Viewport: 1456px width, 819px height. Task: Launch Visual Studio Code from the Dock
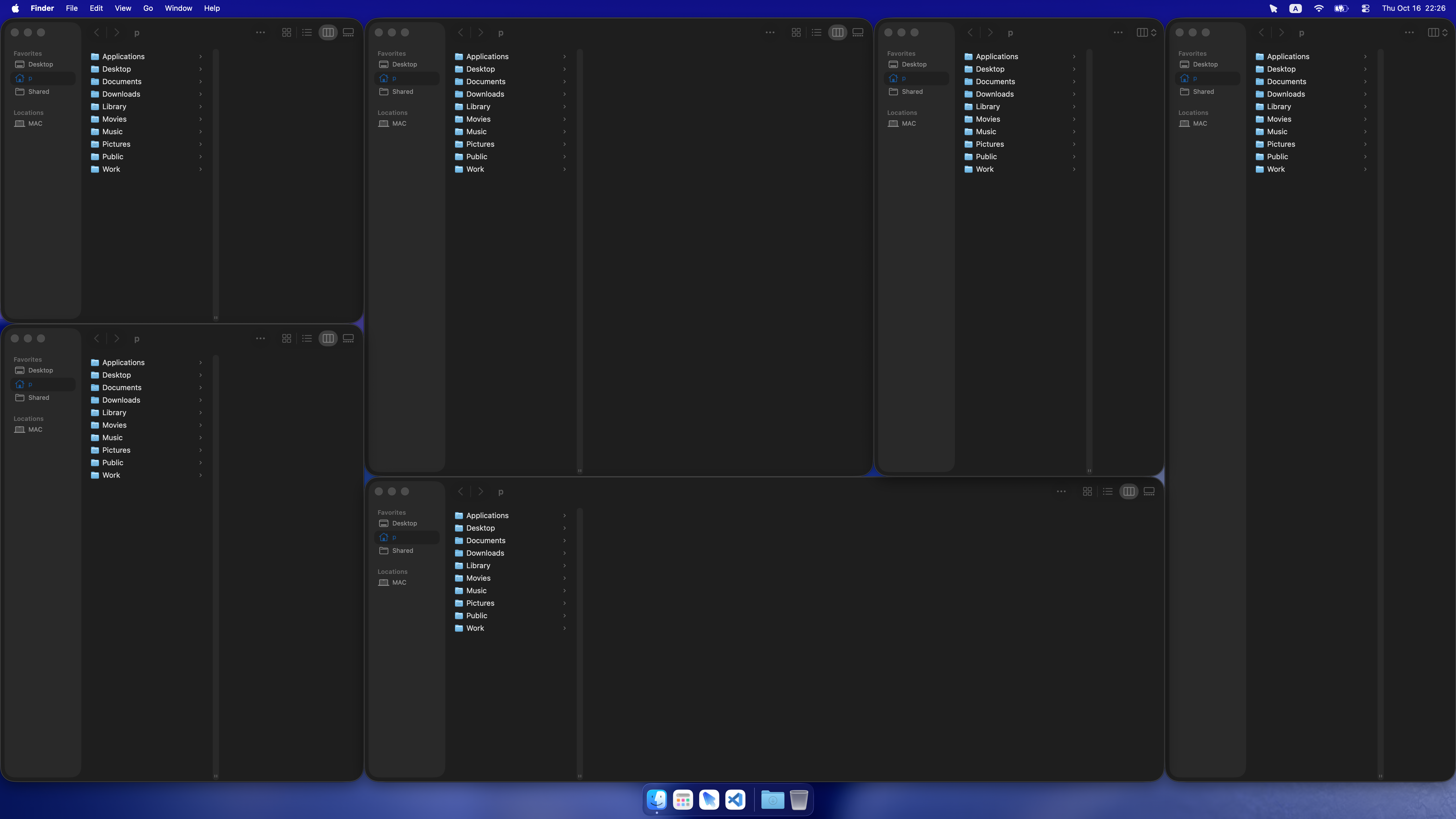[735, 800]
